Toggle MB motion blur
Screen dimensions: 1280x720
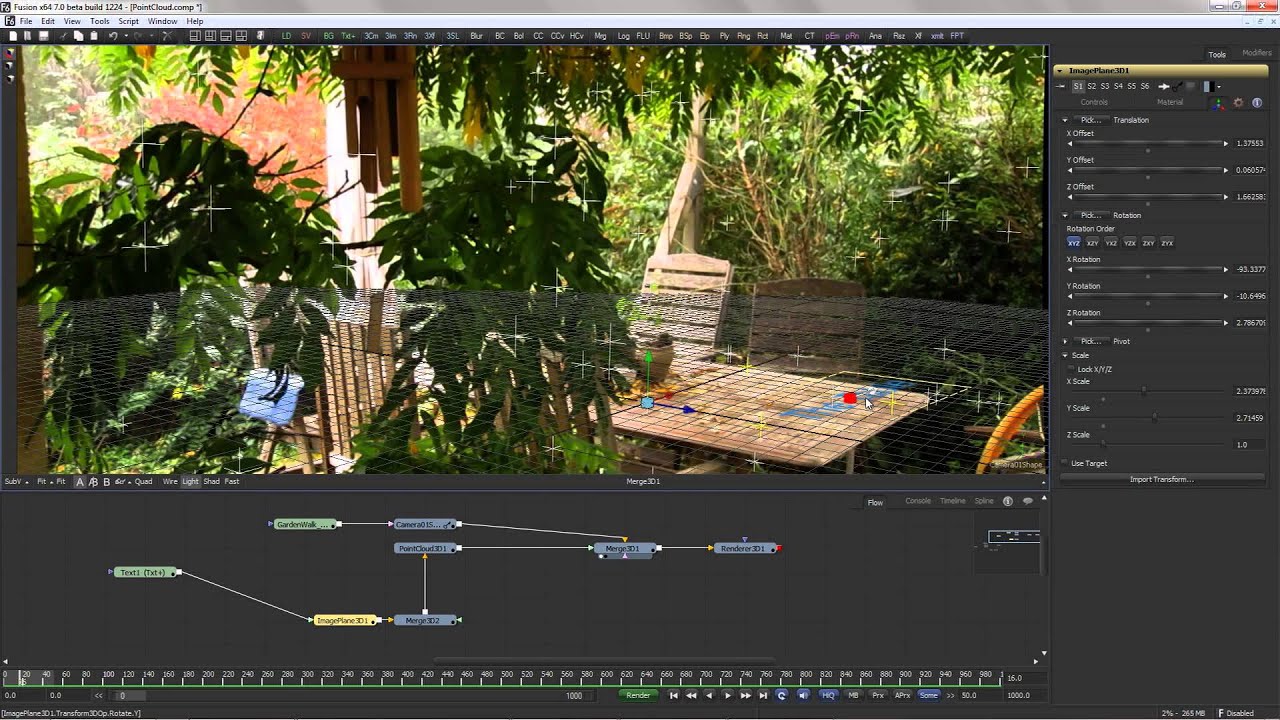[853, 695]
